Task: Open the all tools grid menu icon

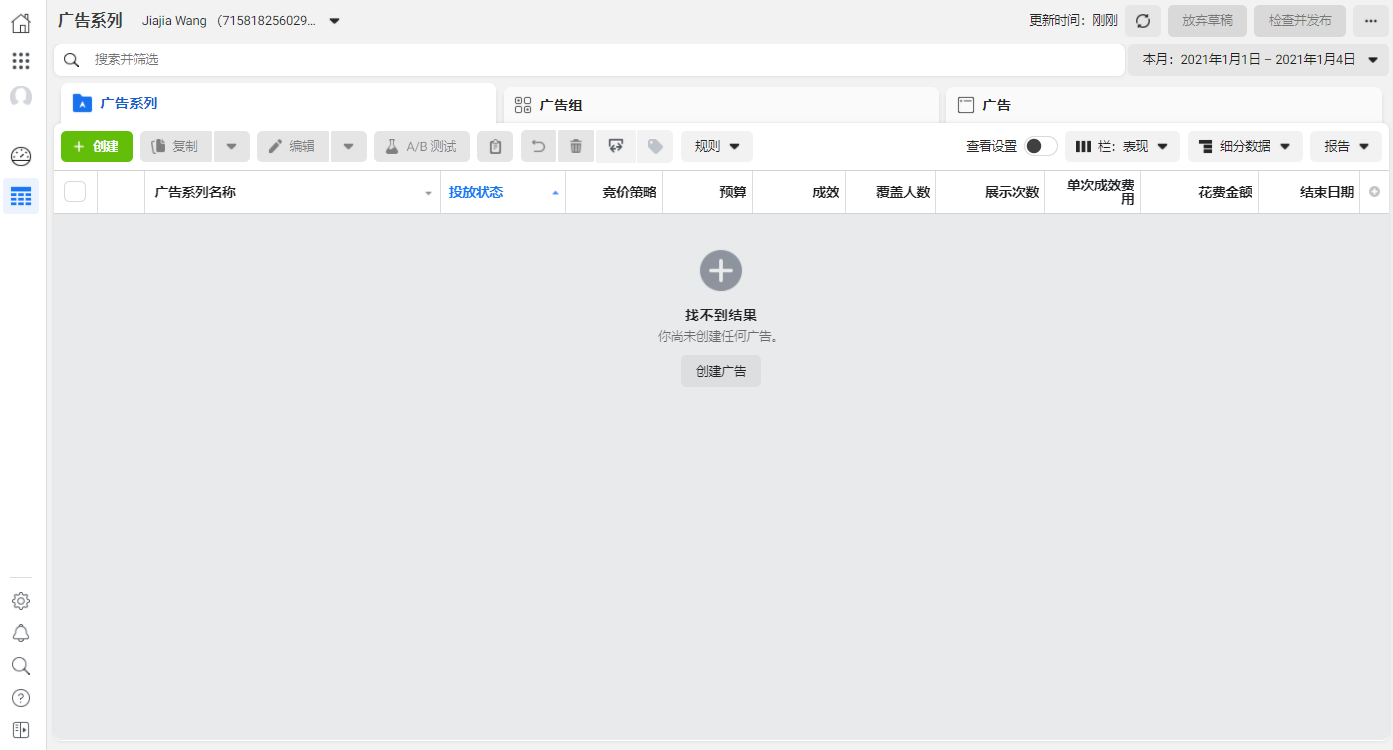Action: tap(21, 61)
